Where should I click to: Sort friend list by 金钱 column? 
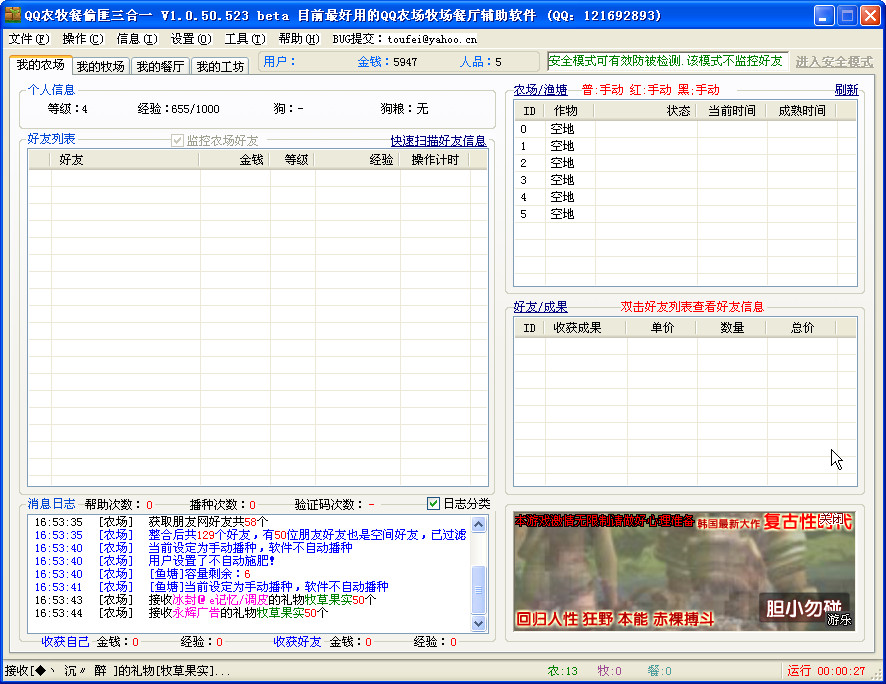tap(234, 160)
